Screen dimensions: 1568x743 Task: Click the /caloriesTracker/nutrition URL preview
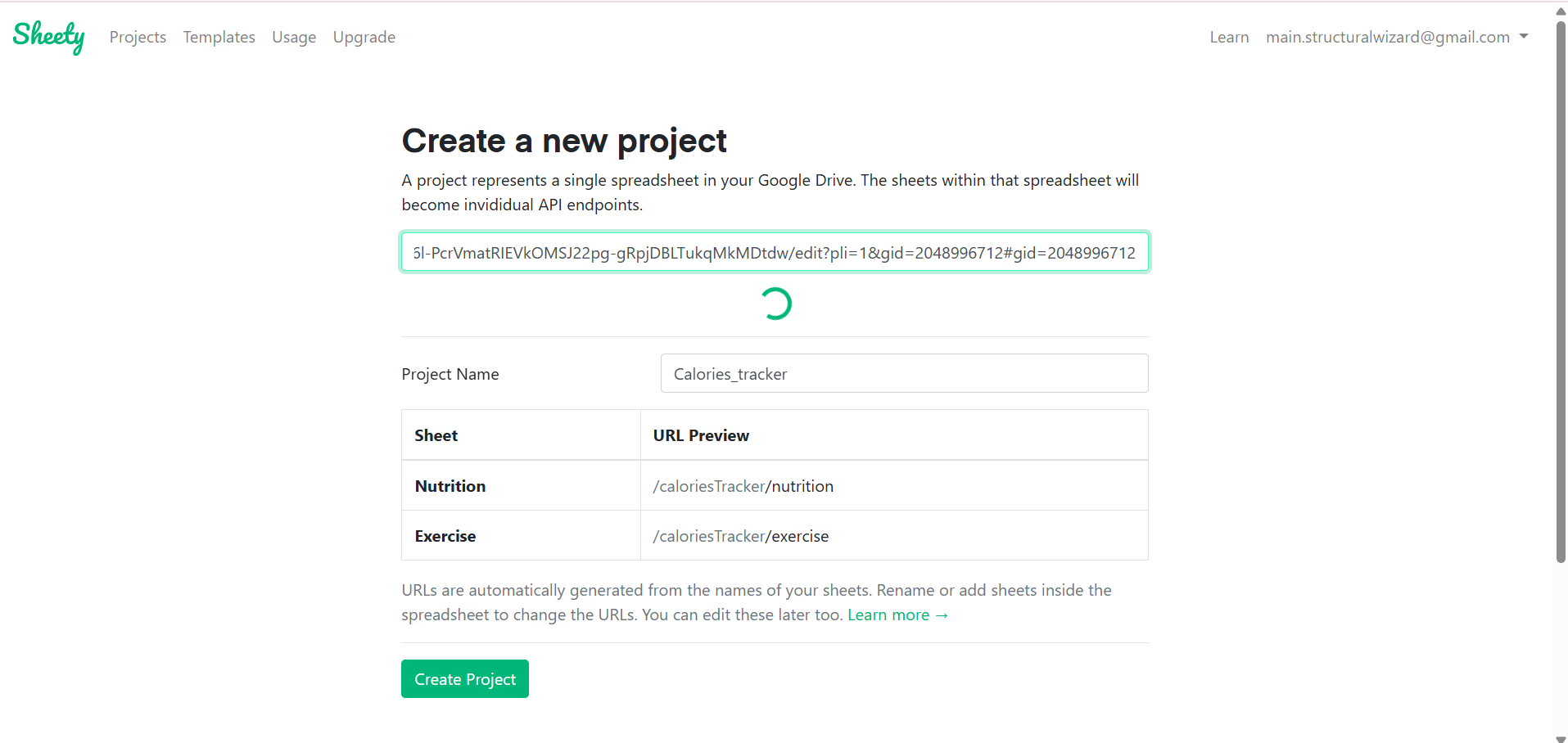743,486
